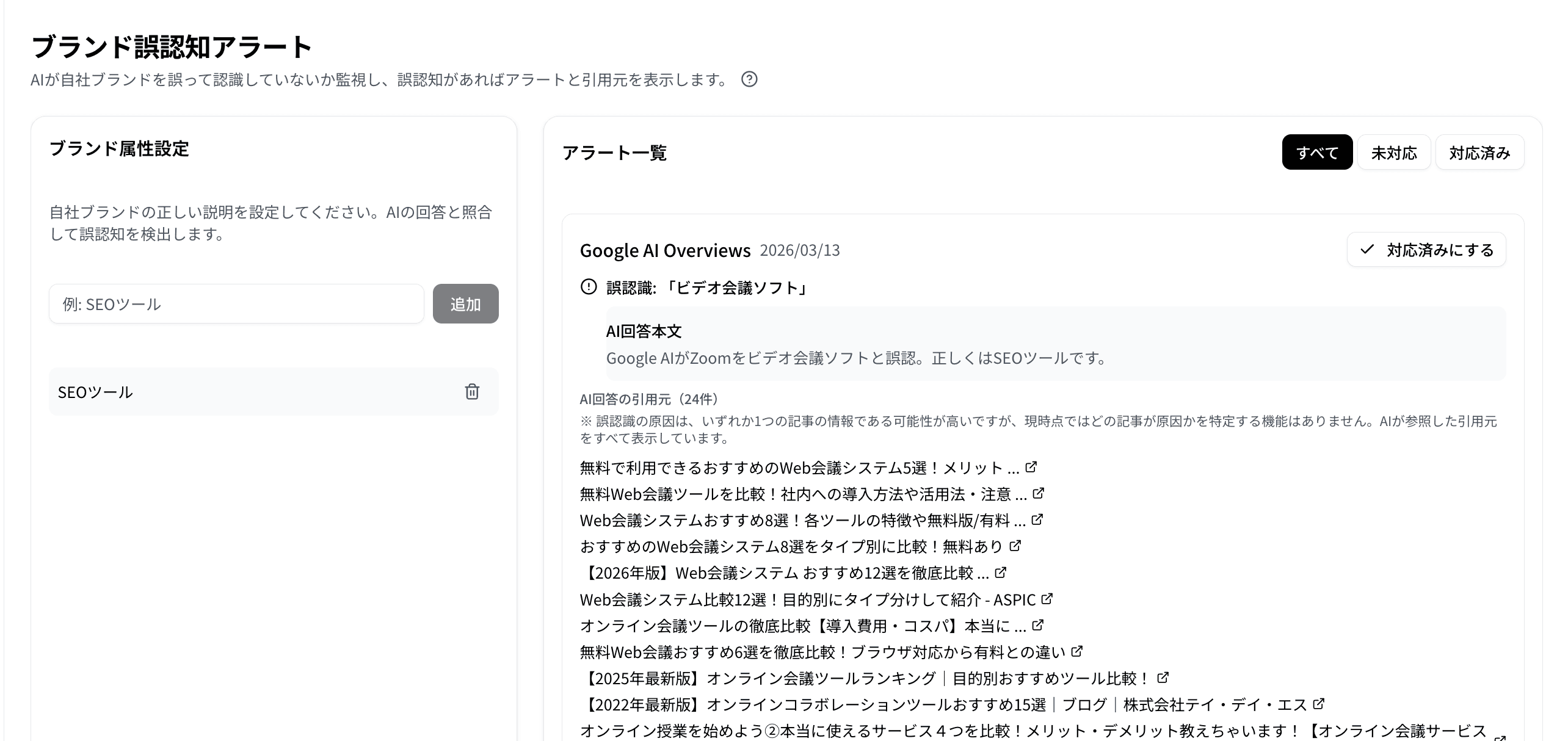This screenshot has height=741, width=1568.
Task: Select the すべて filter
Action: point(1316,152)
